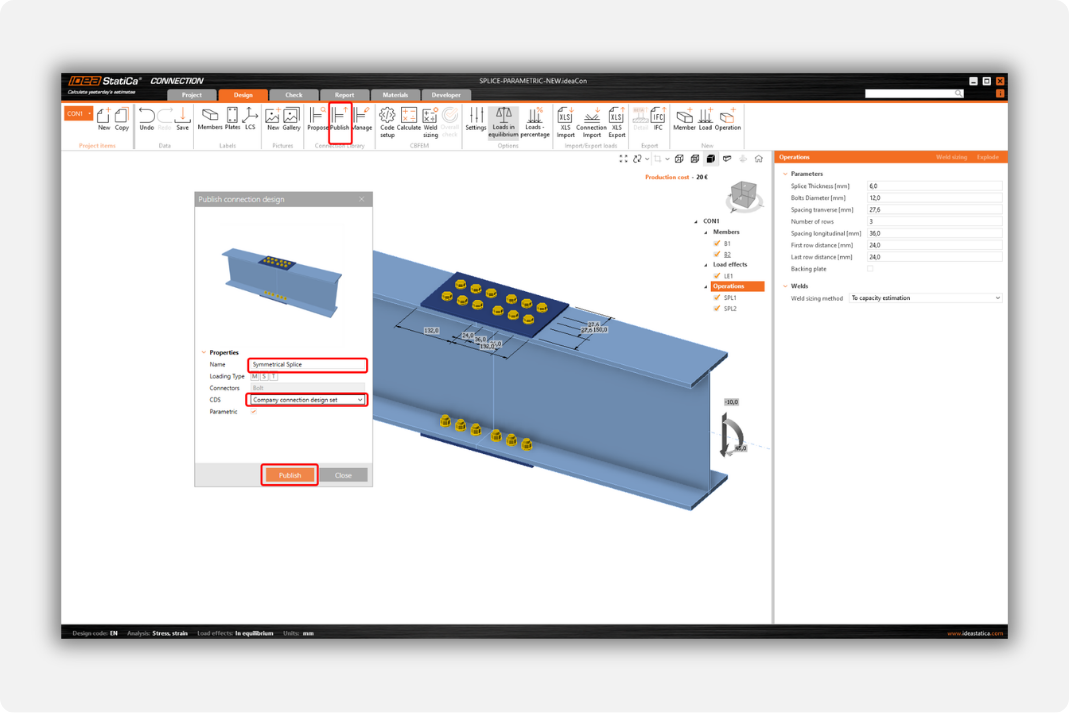The width and height of the screenshot is (1069, 713).
Task: Export to IFC
Action: (x=658, y=118)
